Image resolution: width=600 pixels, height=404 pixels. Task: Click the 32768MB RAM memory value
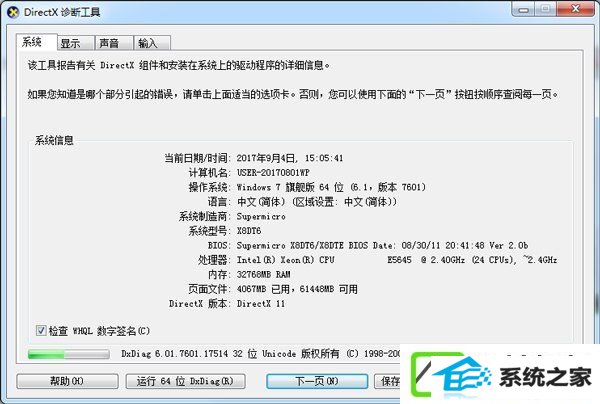point(263,274)
